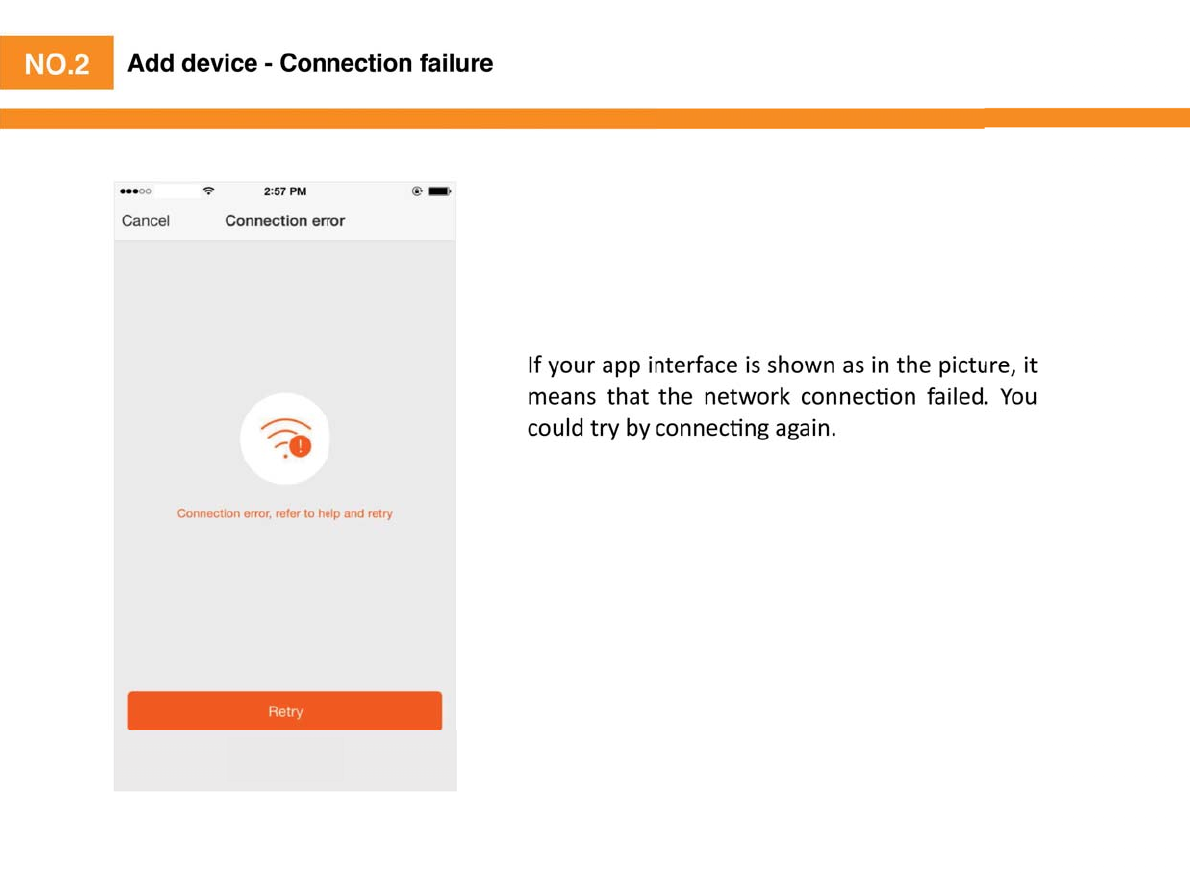Tap Cancel in the navigation bar
This screenshot has height=894, width=1190.
pyautogui.click(x=146, y=221)
